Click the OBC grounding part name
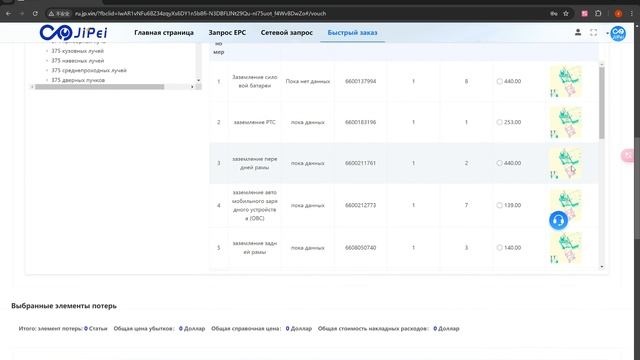The height and width of the screenshot is (360, 640). click(254, 205)
